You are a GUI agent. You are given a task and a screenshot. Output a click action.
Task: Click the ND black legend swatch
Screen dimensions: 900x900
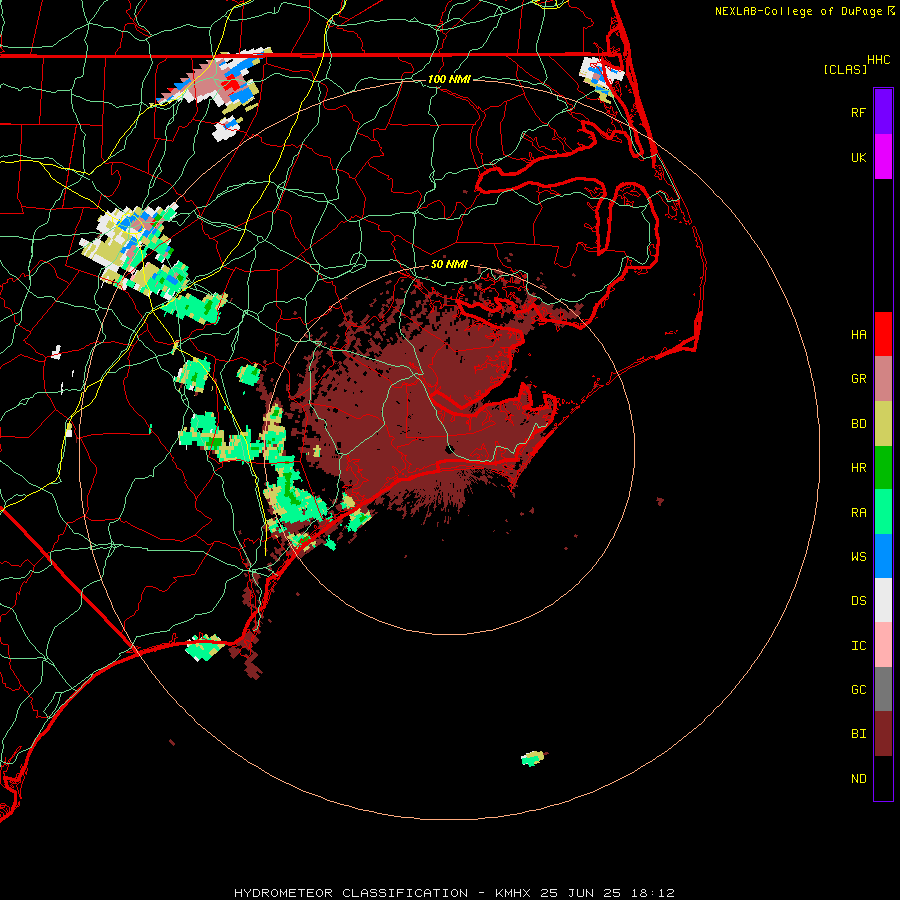[883, 778]
